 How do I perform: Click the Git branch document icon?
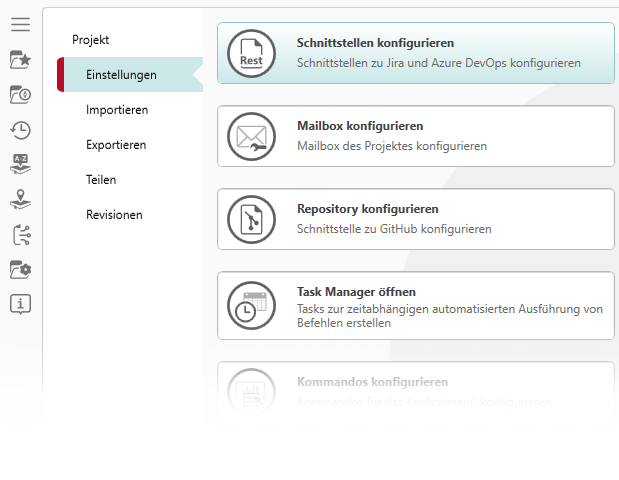coord(251,219)
